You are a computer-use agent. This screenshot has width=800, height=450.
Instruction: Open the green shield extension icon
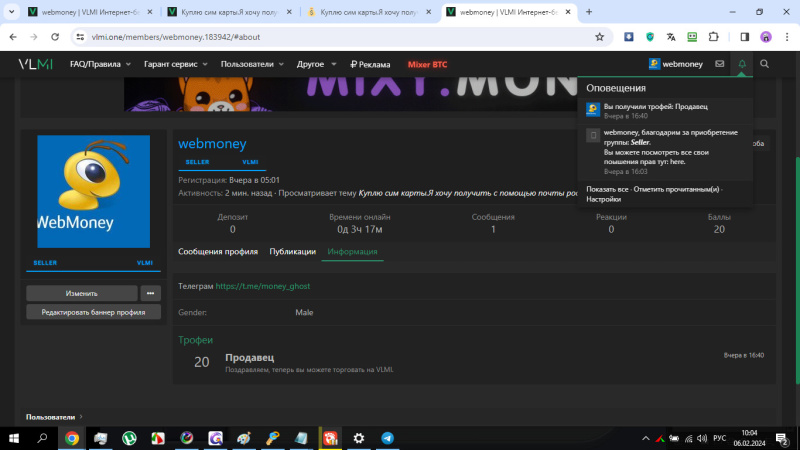point(649,37)
